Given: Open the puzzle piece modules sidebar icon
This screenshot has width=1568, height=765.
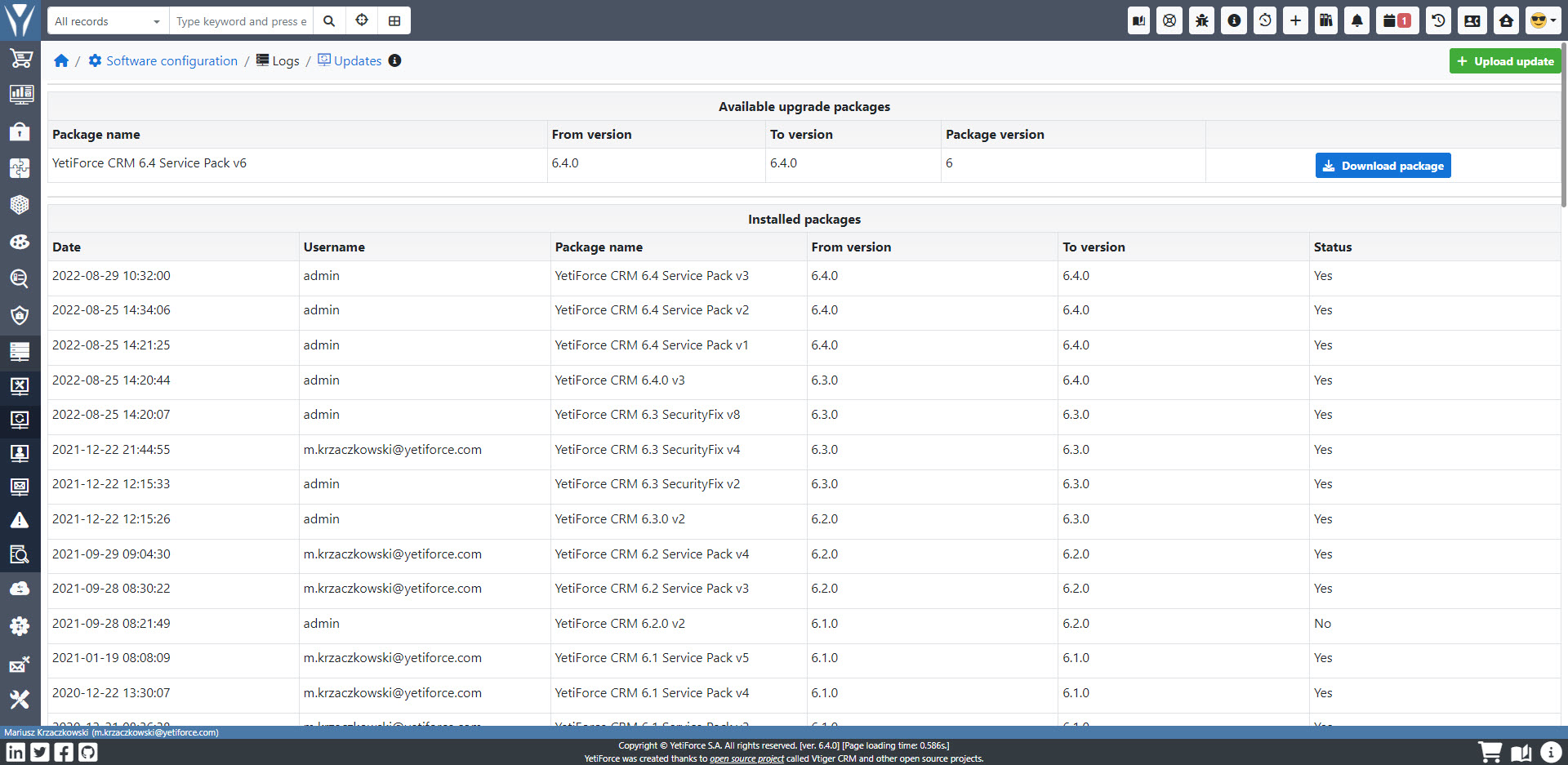Looking at the screenshot, I should pos(20,168).
